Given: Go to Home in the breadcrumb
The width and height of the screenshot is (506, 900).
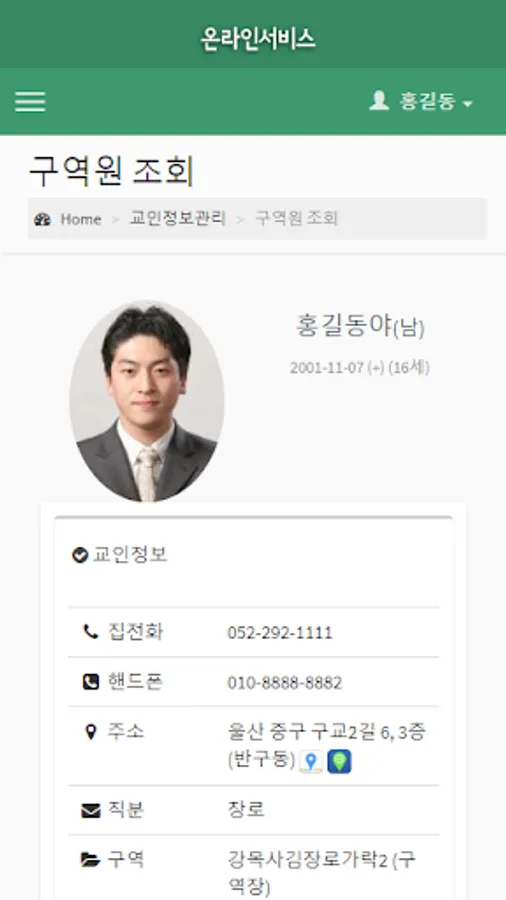Looking at the screenshot, I should 81,219.
